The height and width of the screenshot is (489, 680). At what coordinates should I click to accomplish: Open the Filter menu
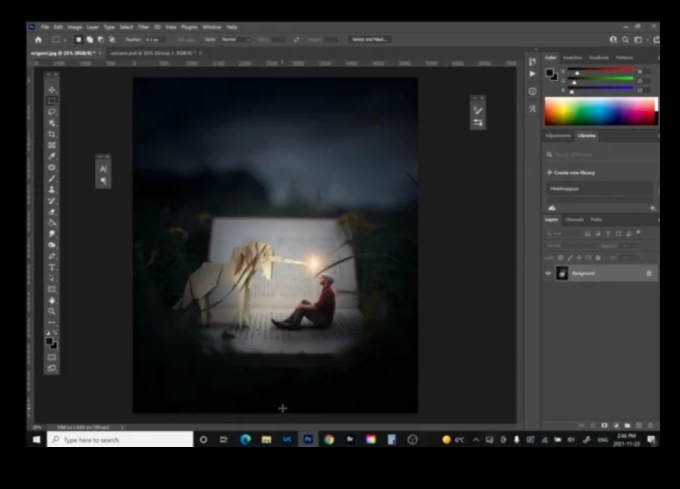(141, 27)
